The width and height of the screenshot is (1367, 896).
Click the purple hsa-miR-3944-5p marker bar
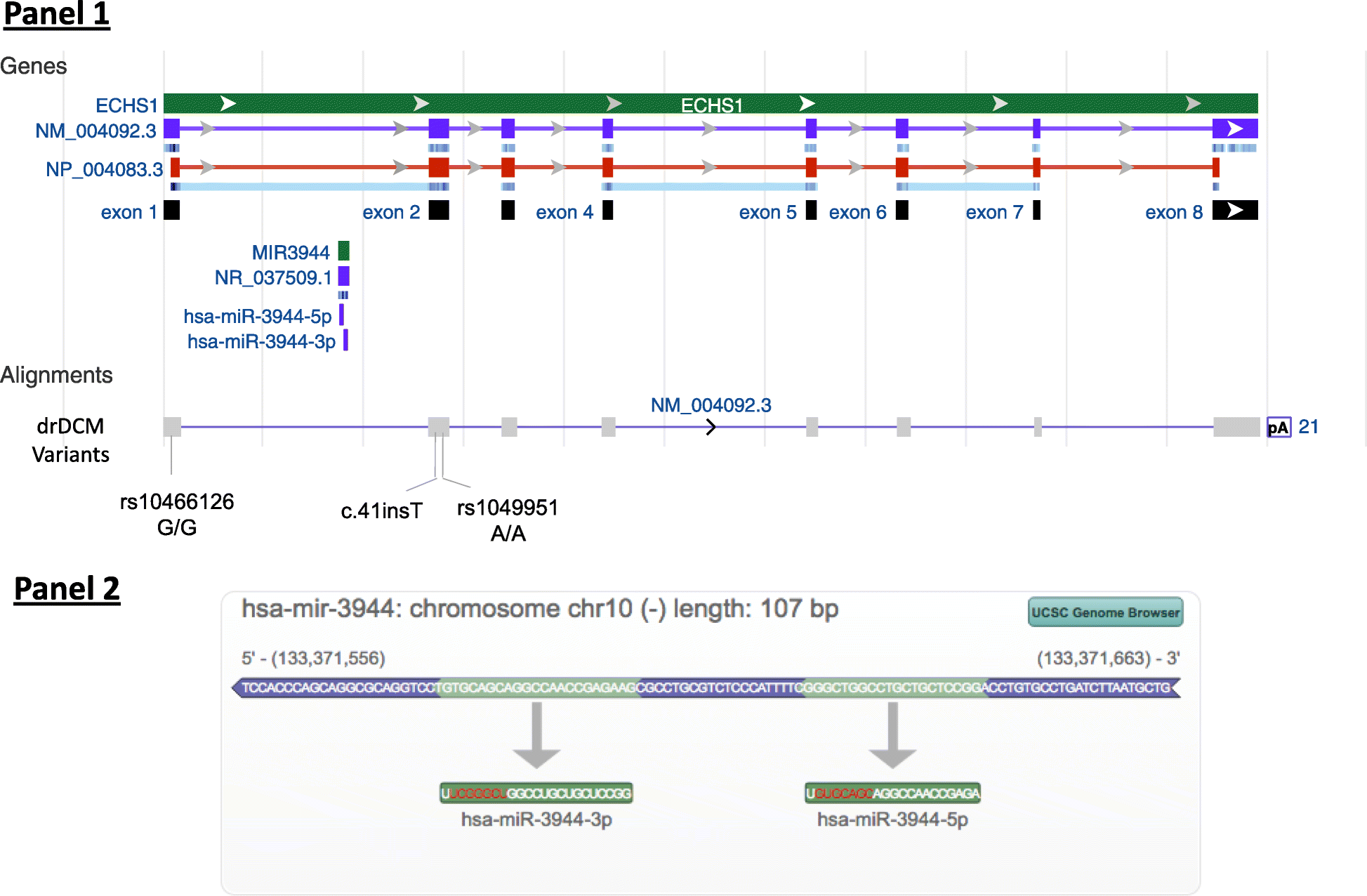point(342,315)
